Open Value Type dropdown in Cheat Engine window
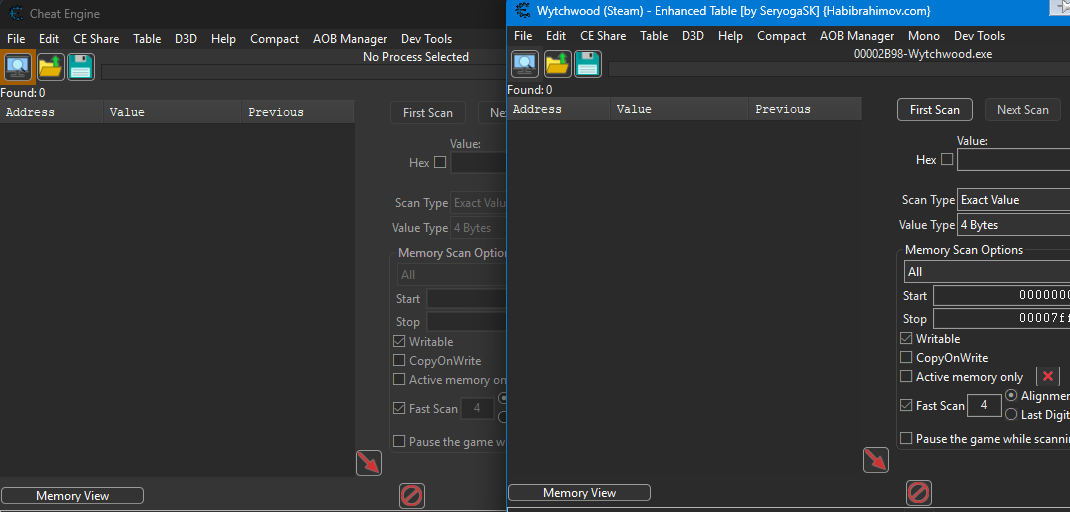 pyautogui.click(x=478, y=227)
